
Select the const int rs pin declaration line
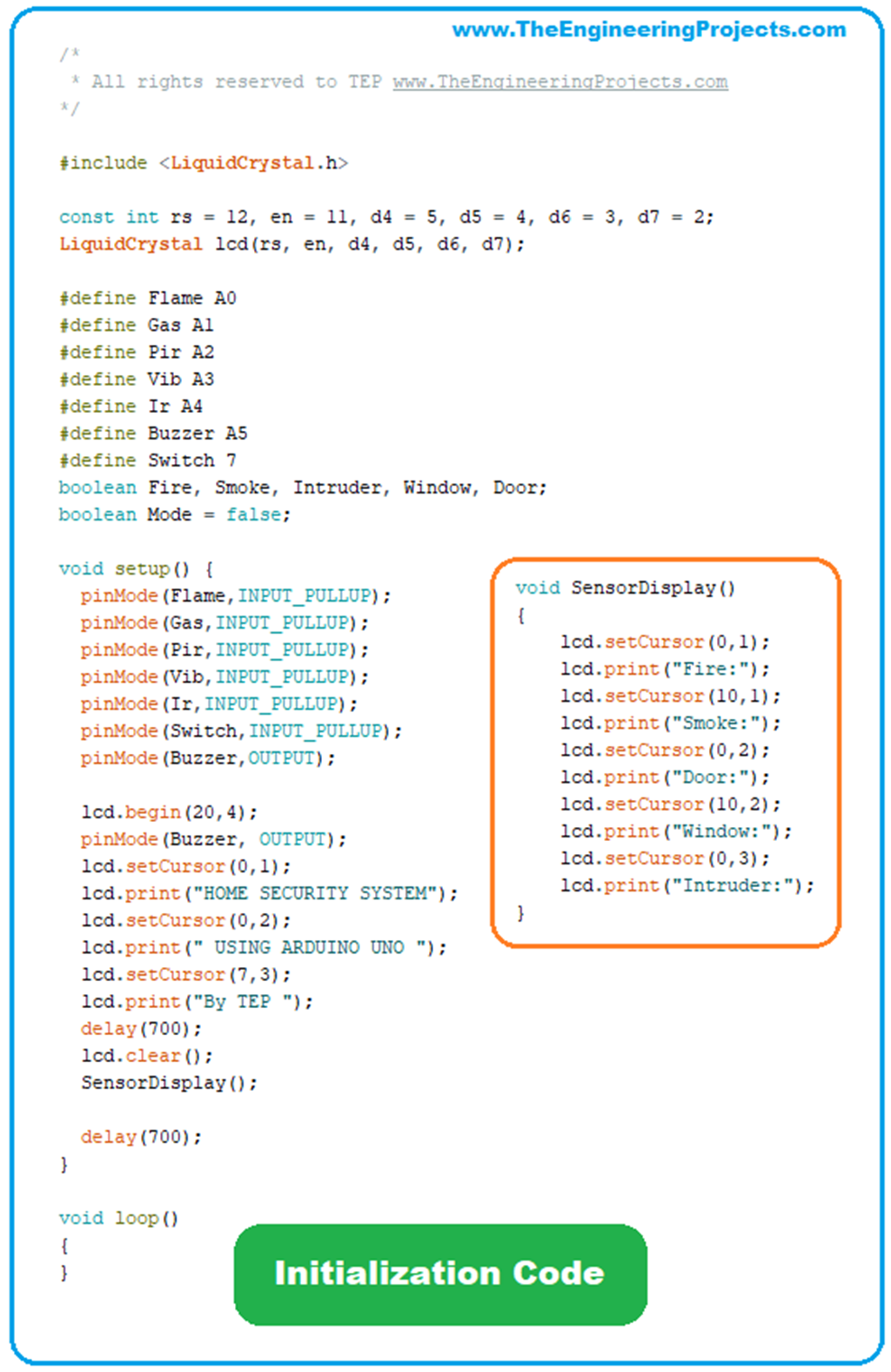tap(385, 217)
